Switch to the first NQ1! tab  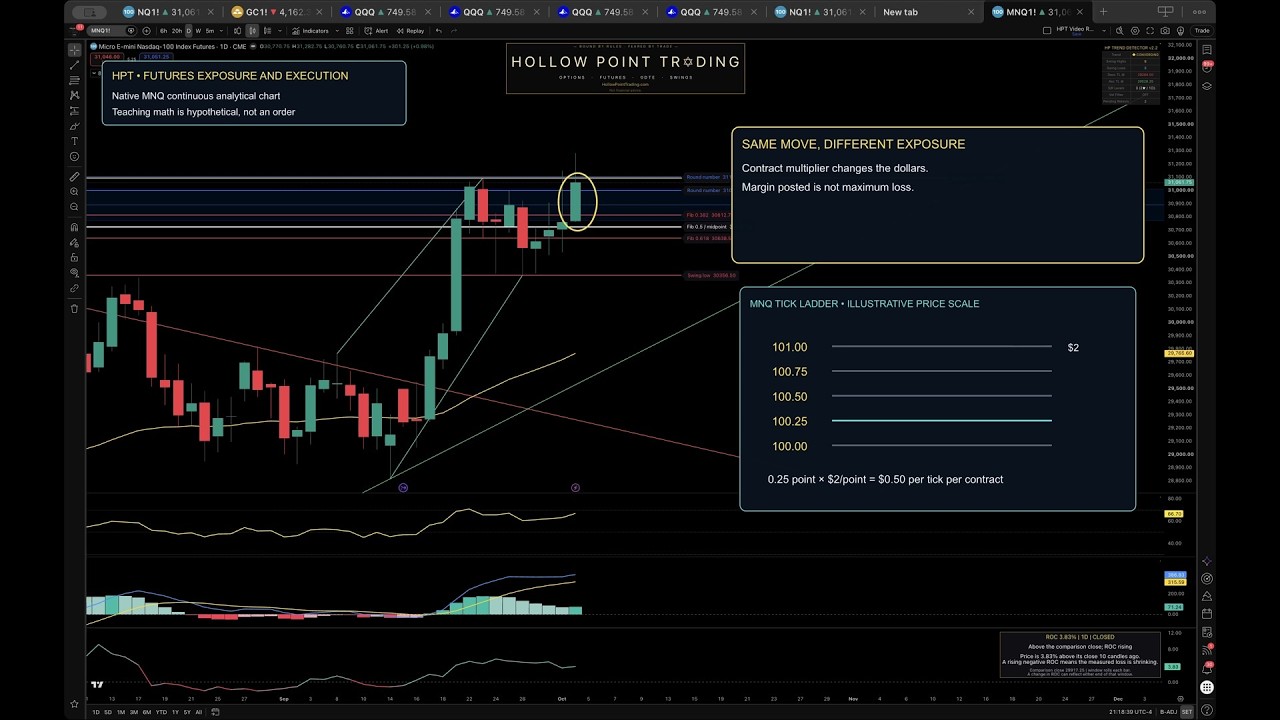(x=165, y=12)
